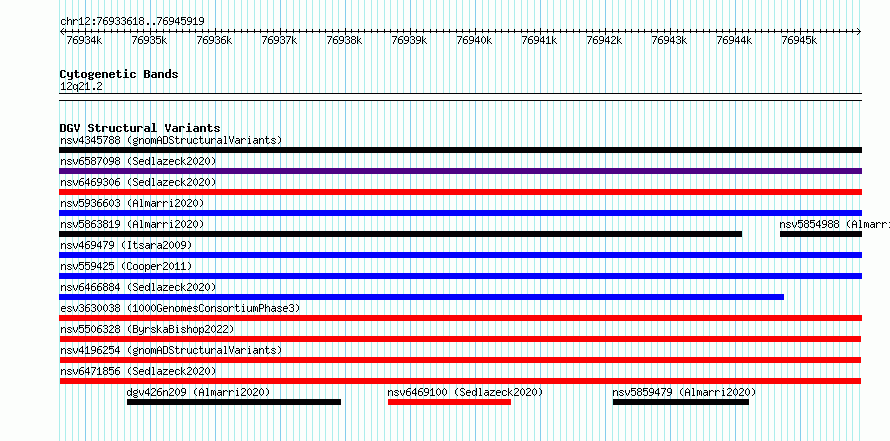890x441 pixels.
Task: Click the DGV Structural Variants track title
Action: pos(140,128)
